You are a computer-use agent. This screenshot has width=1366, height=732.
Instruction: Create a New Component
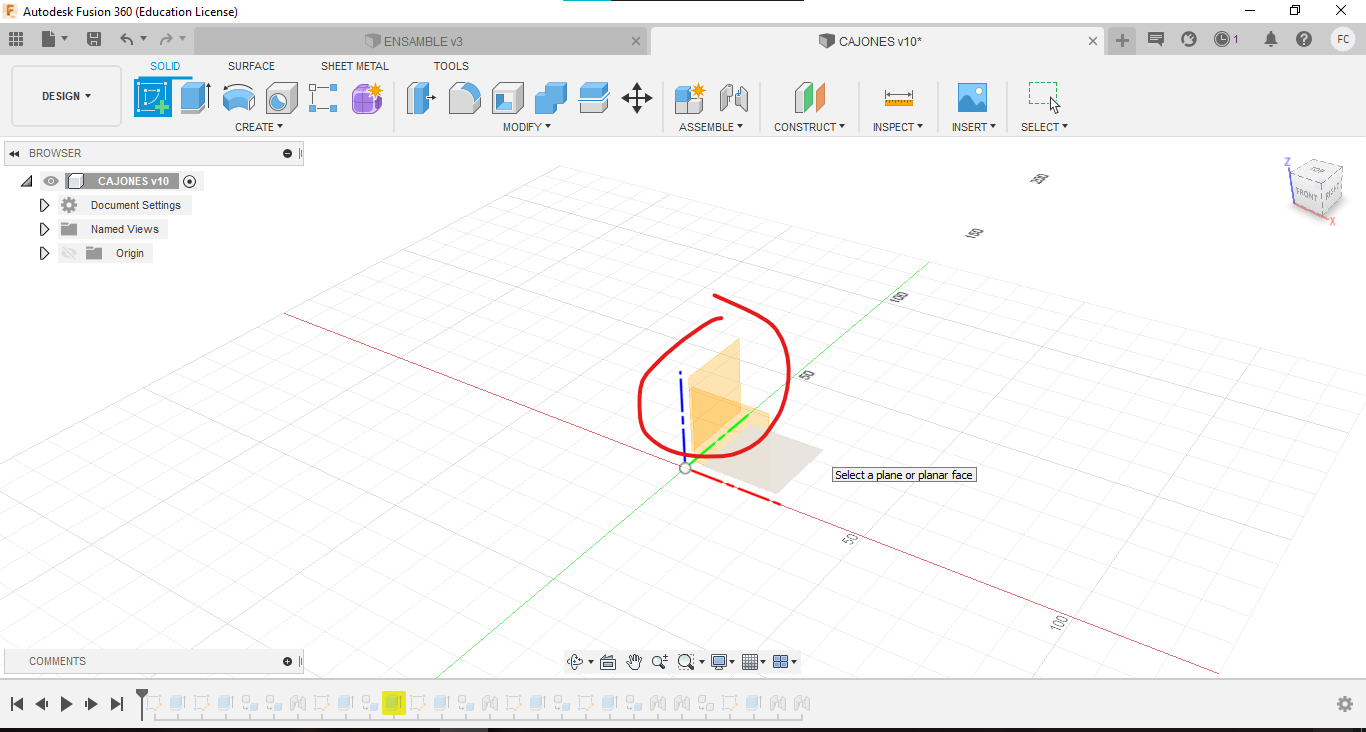[690, 98]
